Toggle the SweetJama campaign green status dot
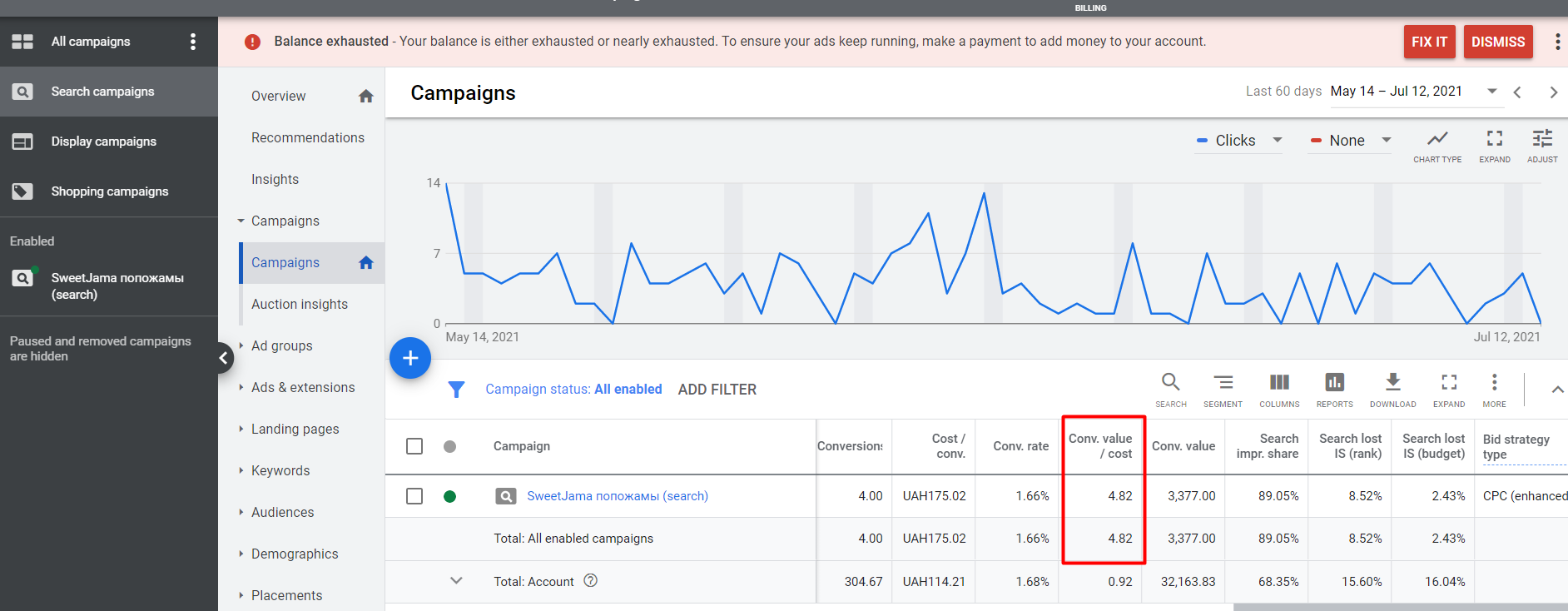The width and height of the screenshot is (1568, 611). coord(450,497)
